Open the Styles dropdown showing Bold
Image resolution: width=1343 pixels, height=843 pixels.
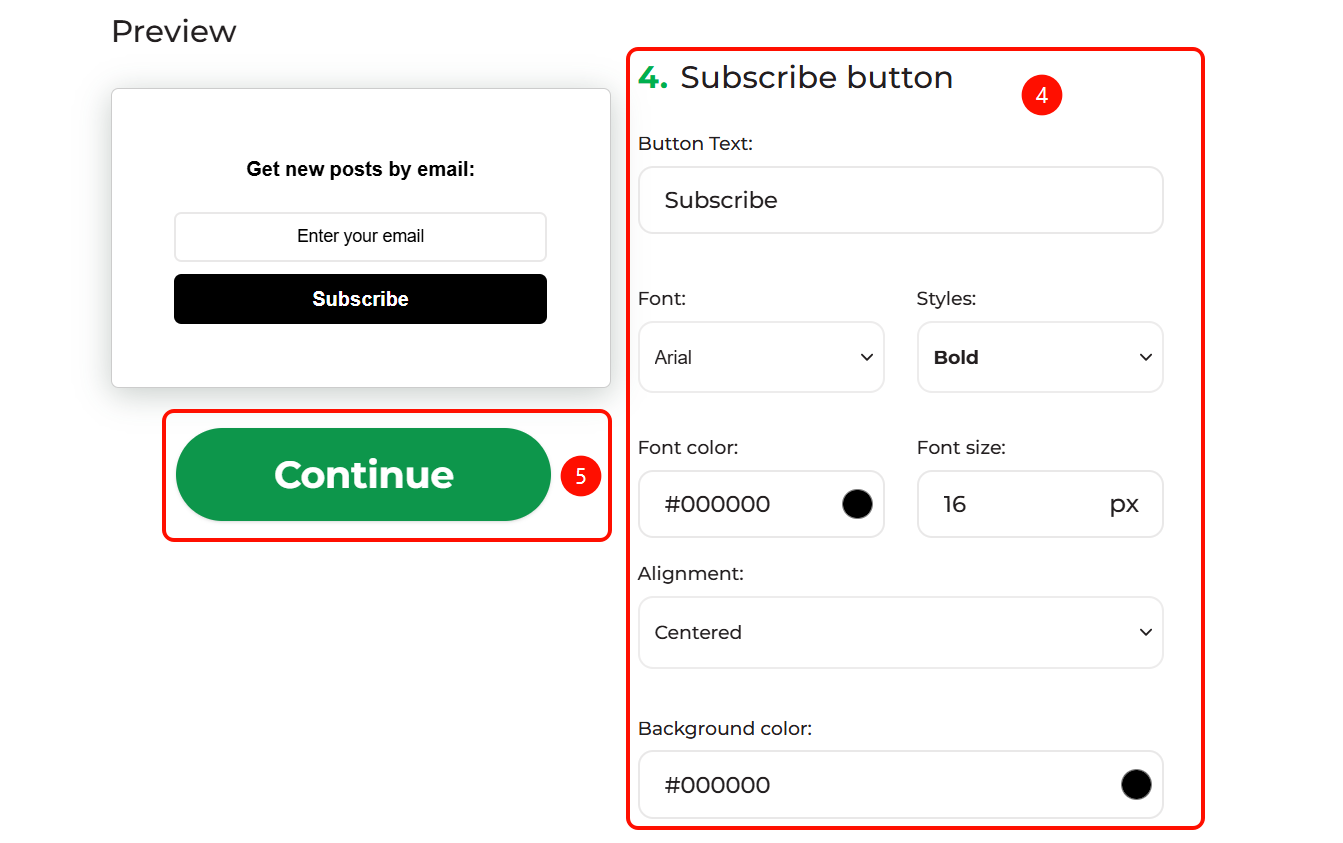[x=1040, y=357]
